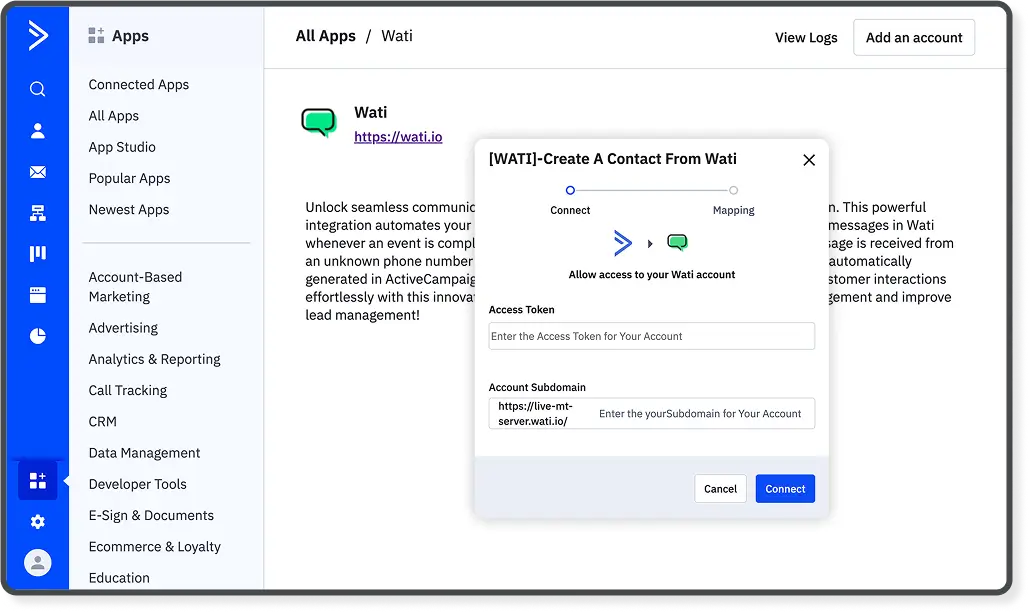Viewport: 1029px width, 612px height.
Task: Select Account-Based Marketing category
Action: (x=135, y=287)
